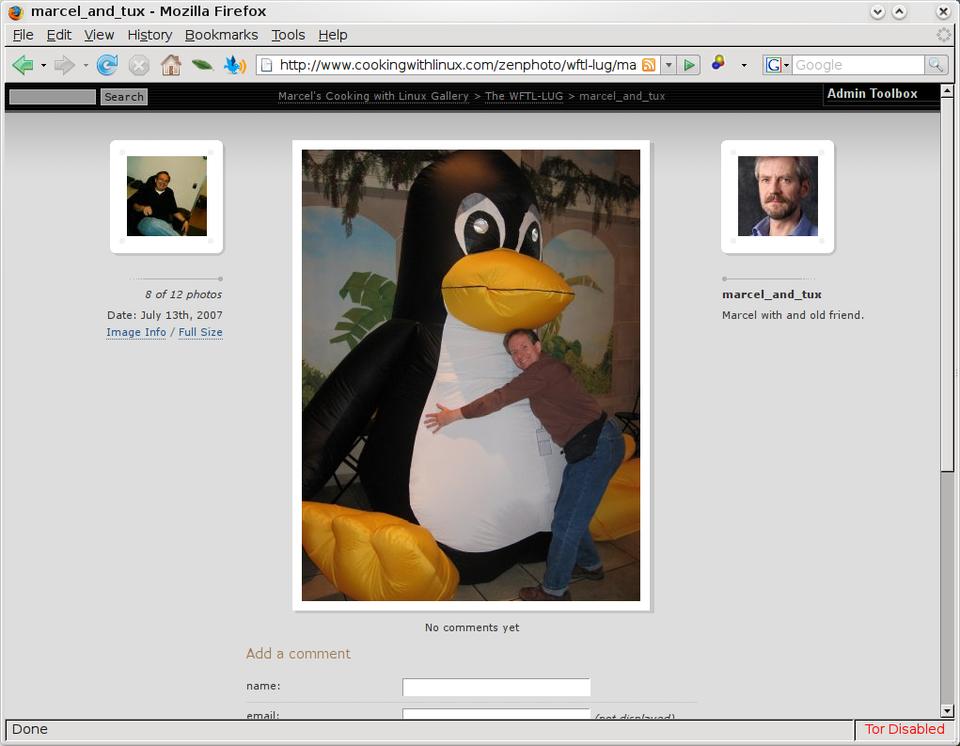This screenshot has height=746, width=960.
Task: Click the RSS feed icon in address bar
Action: 649,65
